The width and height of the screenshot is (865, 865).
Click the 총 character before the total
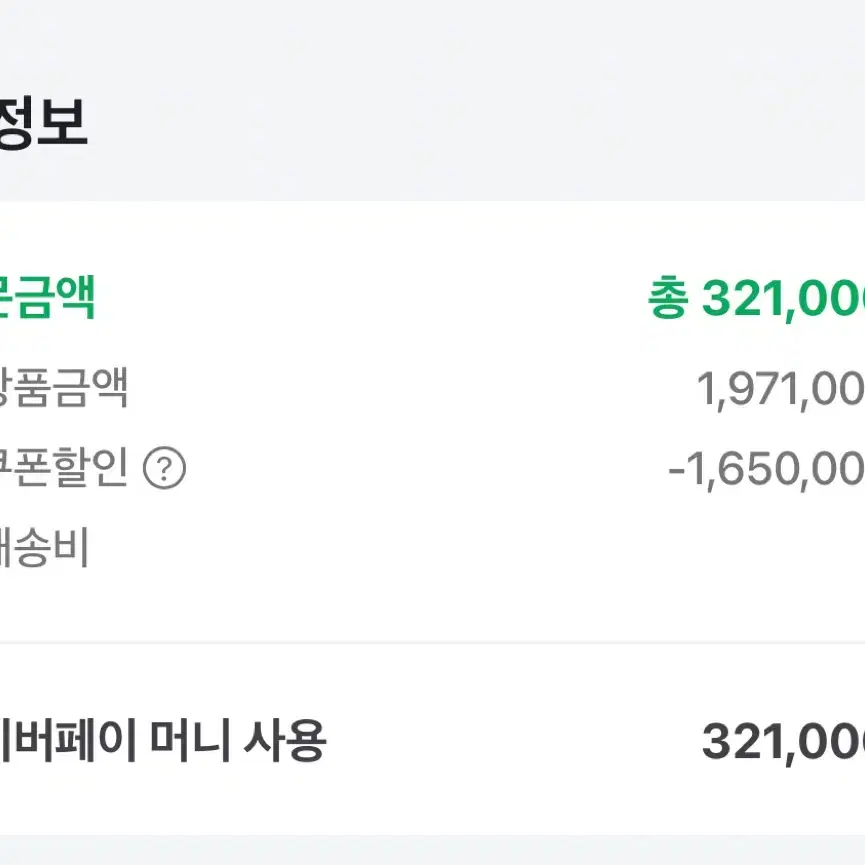click(x=668, y=298)
